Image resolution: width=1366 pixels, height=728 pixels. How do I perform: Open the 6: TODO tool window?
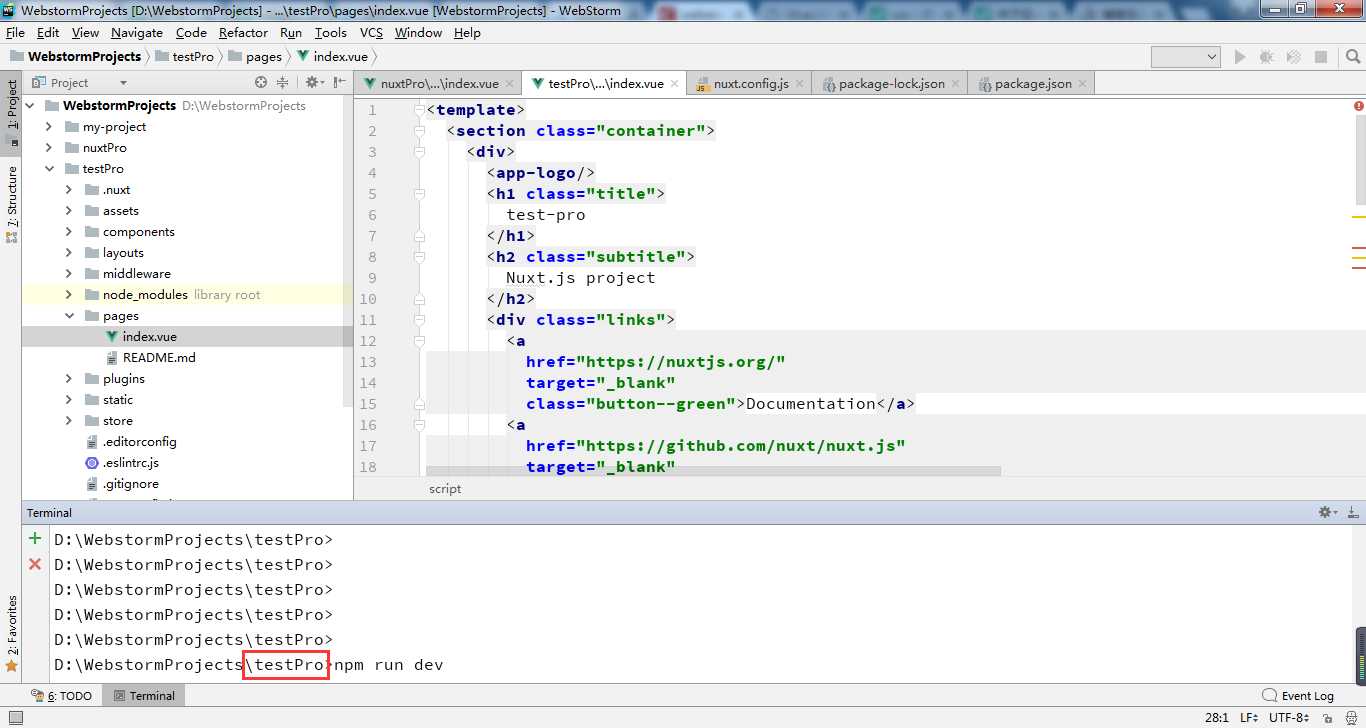coord(61,696)
